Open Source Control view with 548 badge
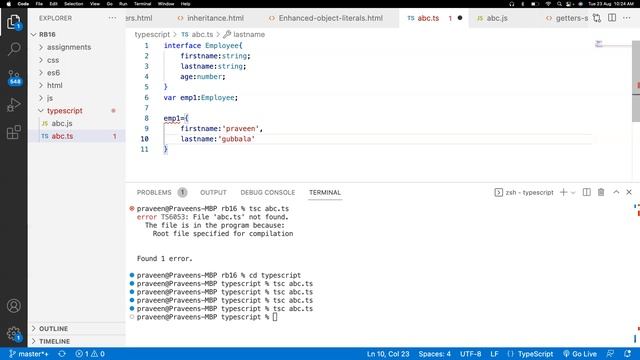Viewport: 640px width, 360px height. [14, 78]
